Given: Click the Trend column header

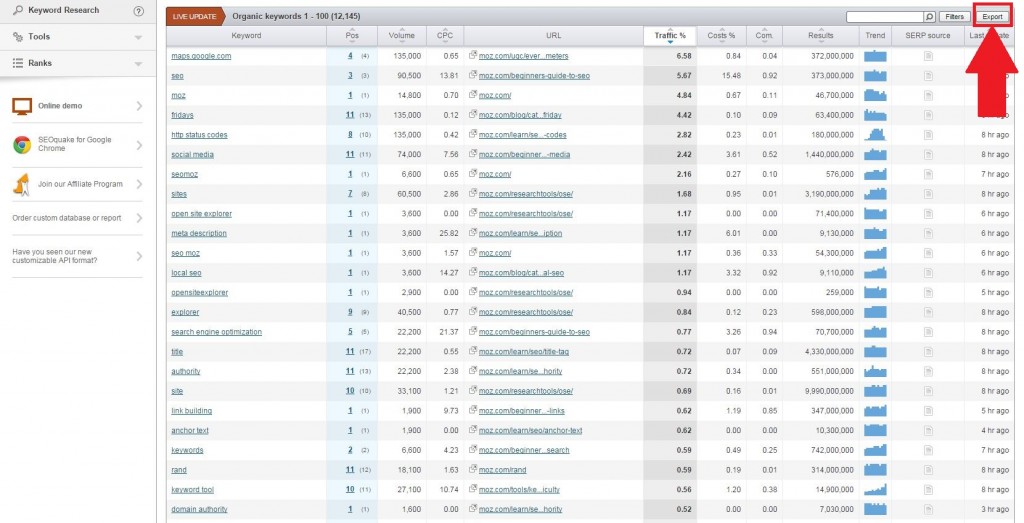Looking at the screenshot, I should click(875, 35).
